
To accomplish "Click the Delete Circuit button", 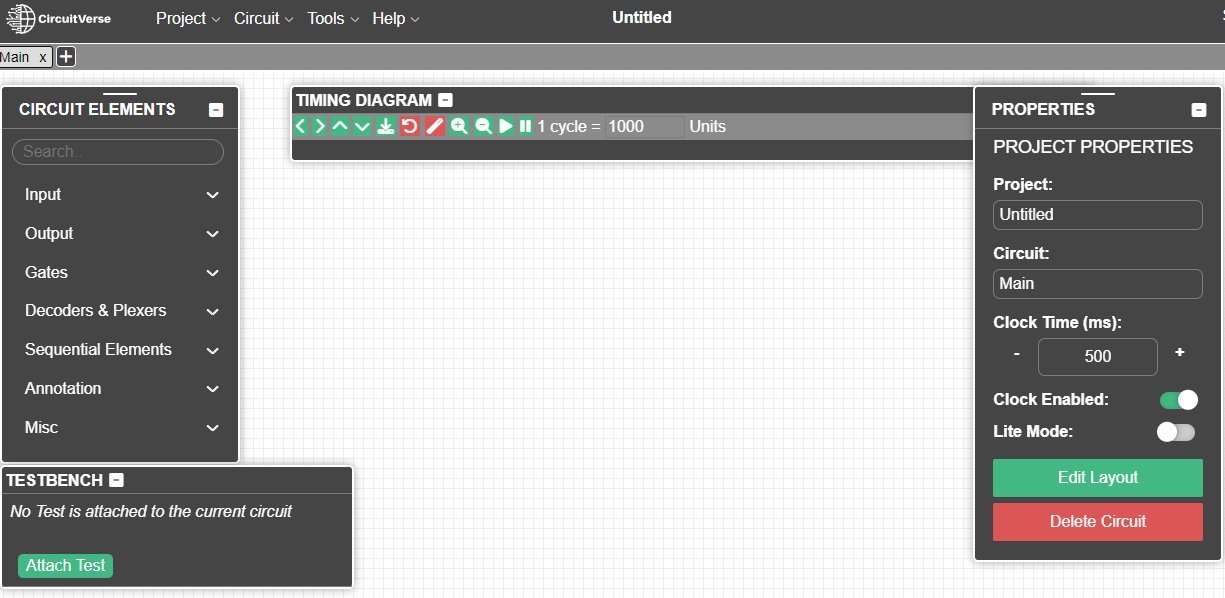I will (x=1097, y=522).
